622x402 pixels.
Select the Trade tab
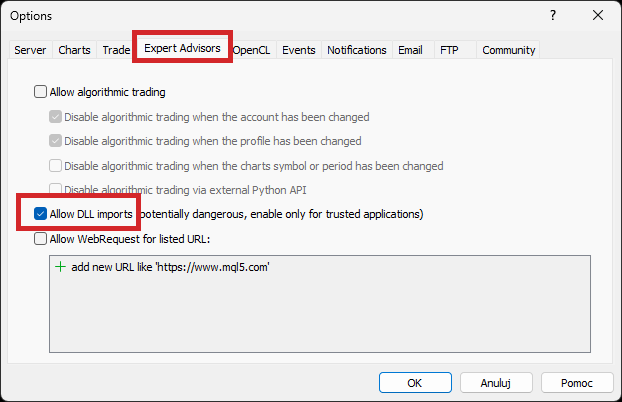tap(116, 50)
